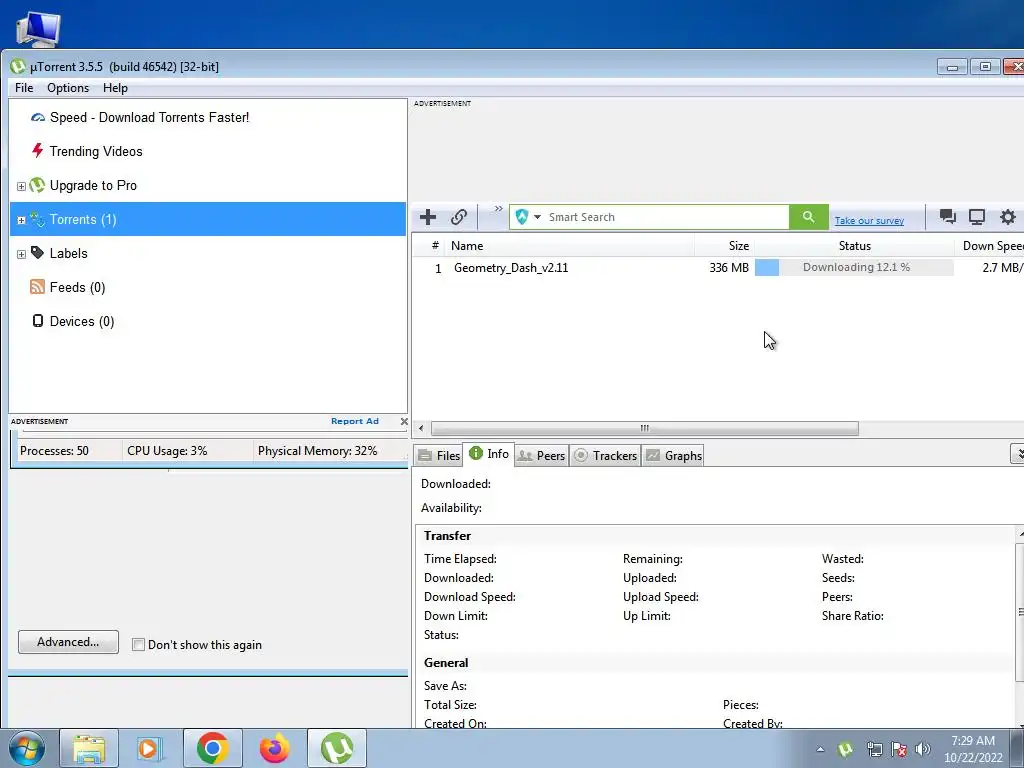The height and width of the screenshot is (768, 1024).
Task: Open Google Chrome from taskbar
Action: click(x=212, y=748)
